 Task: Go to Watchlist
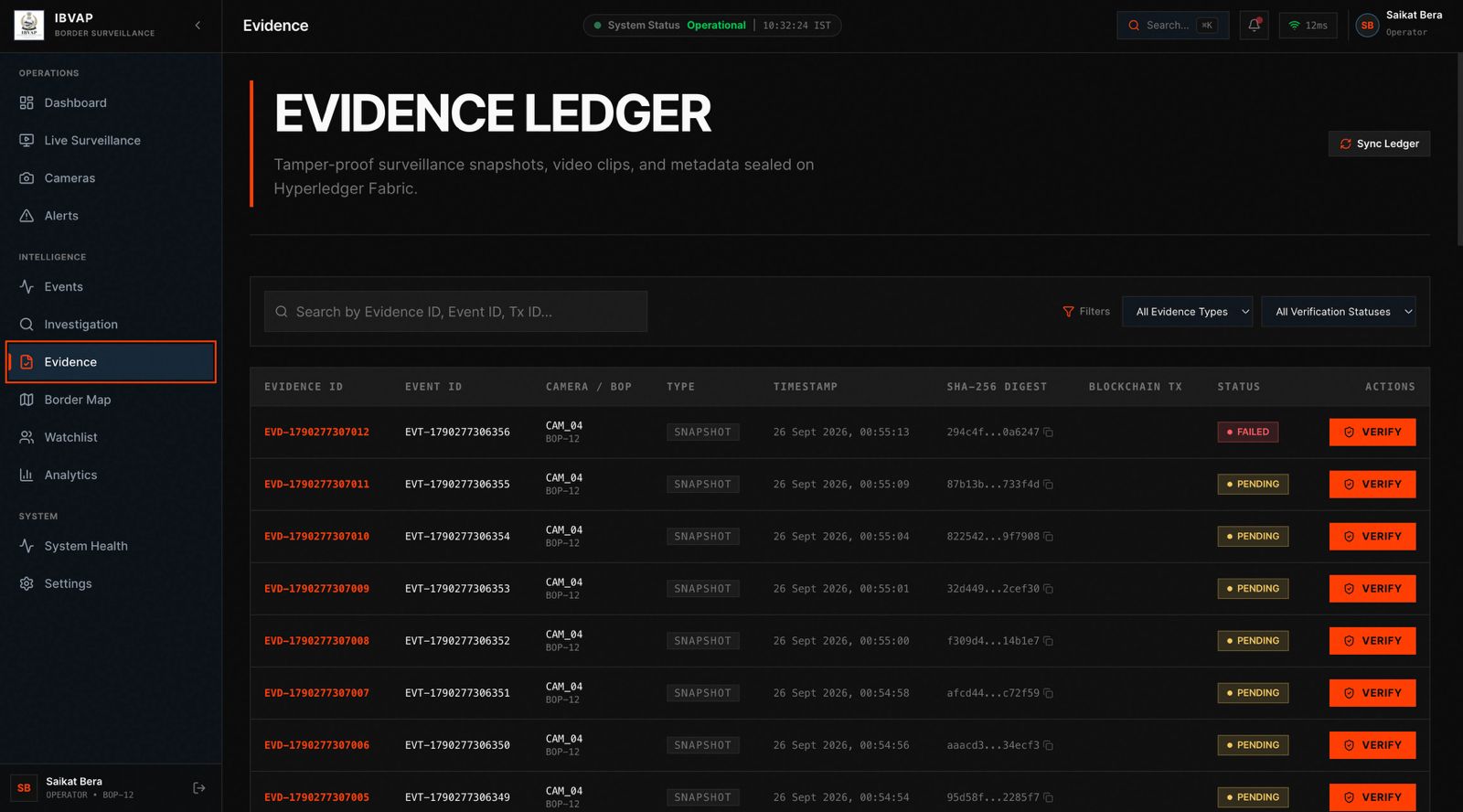pos(111,437)
